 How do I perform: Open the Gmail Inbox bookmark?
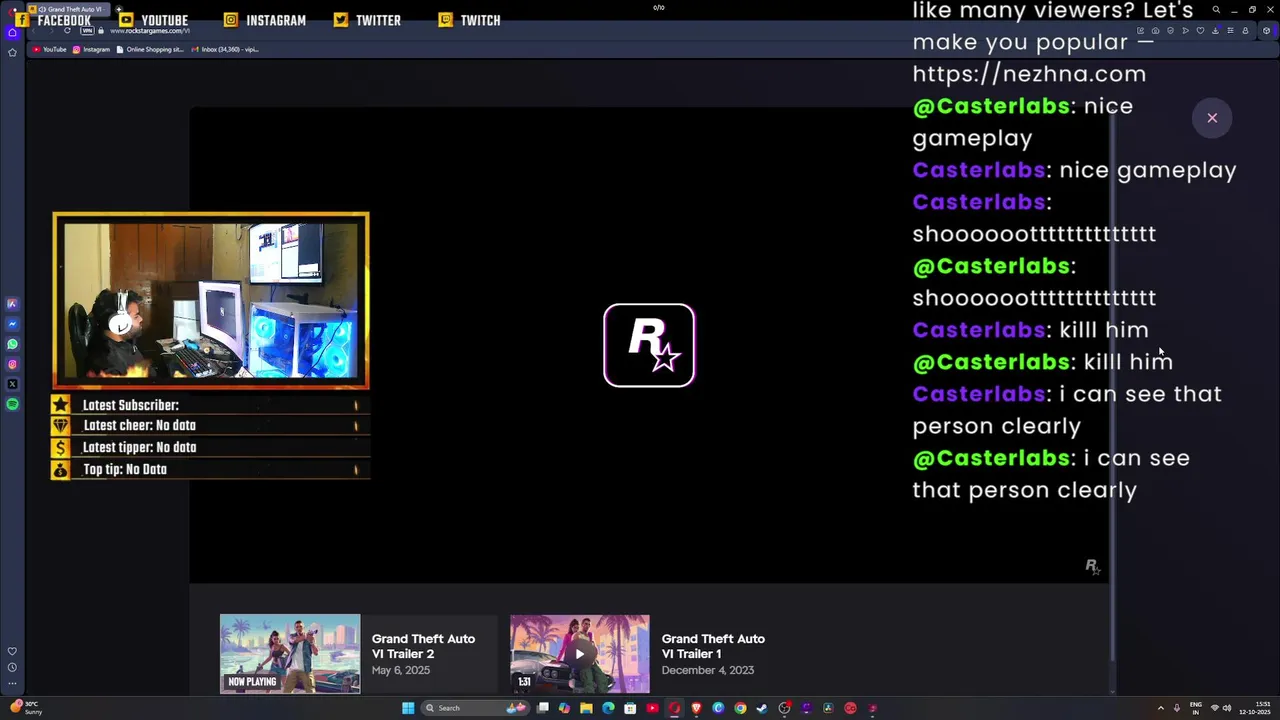(x=225, y=49)
